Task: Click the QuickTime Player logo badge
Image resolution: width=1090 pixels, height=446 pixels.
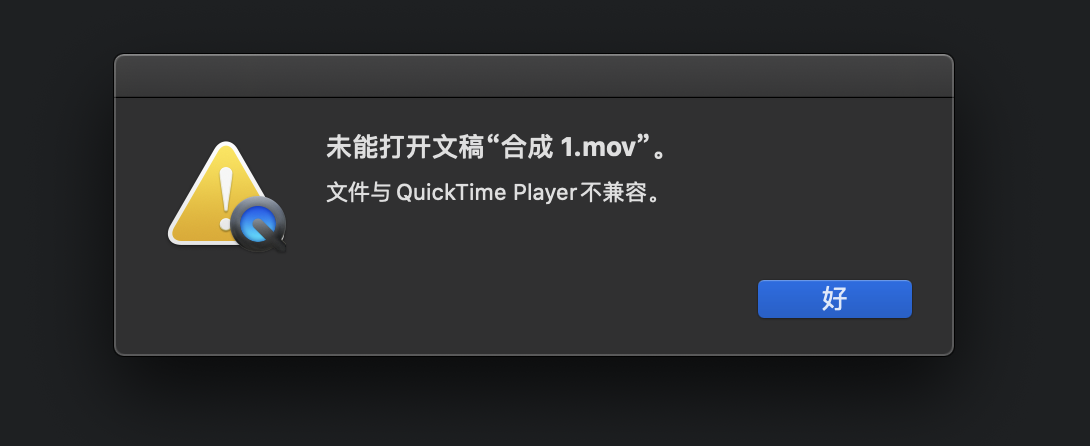Action: coord(259,224)
